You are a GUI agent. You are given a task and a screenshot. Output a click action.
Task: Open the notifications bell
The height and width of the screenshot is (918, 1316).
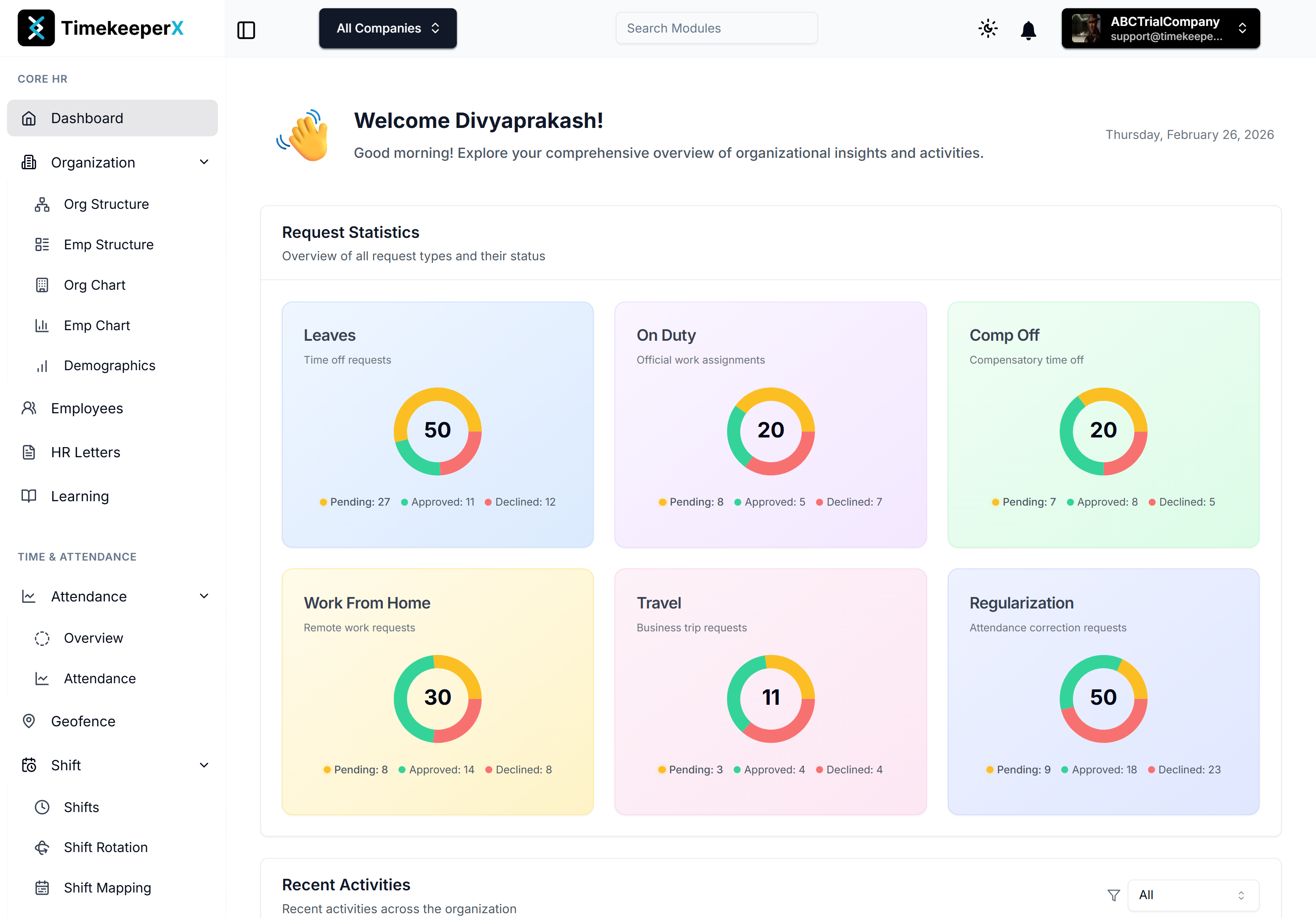(x=1028, y=28)
